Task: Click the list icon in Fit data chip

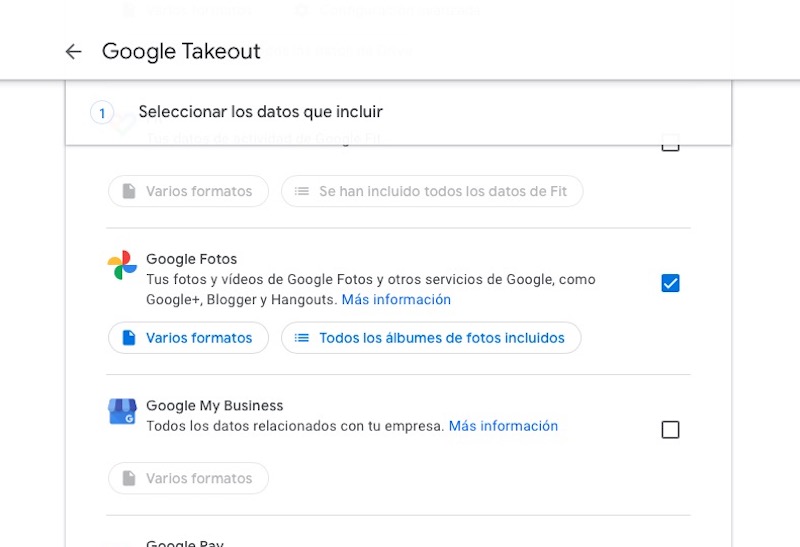Action: 301,191
